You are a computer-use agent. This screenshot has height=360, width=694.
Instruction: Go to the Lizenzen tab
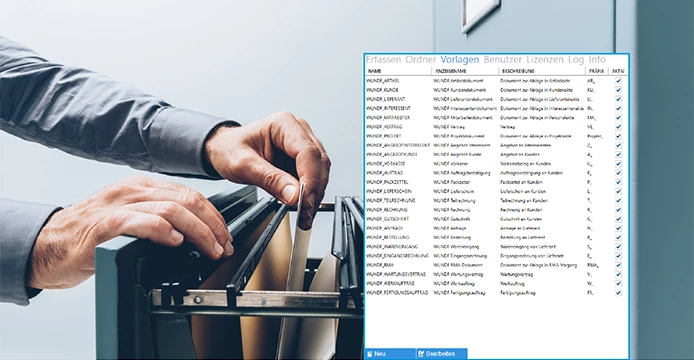[x=545, y=59]
